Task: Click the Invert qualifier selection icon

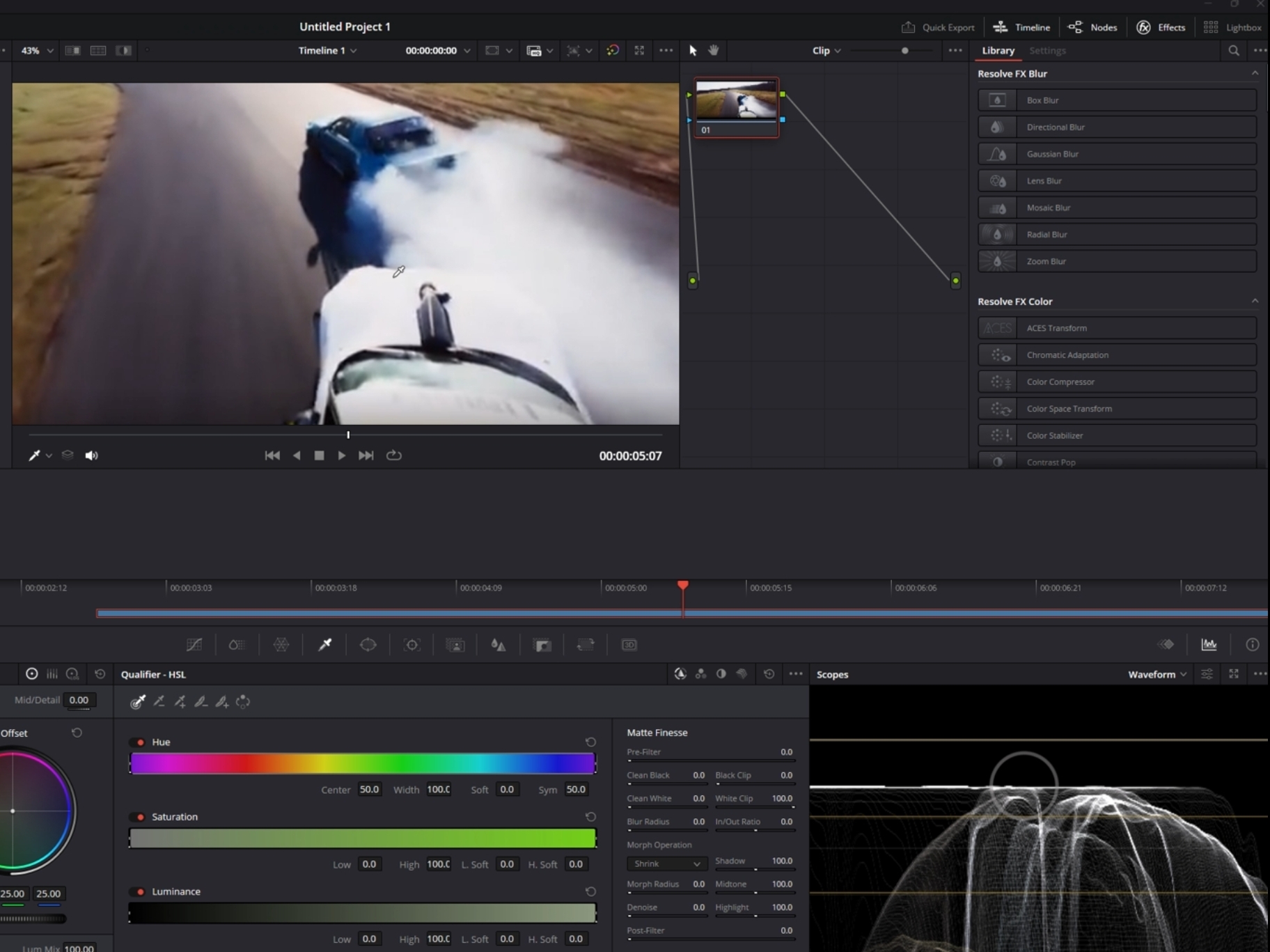Action: 243,702
